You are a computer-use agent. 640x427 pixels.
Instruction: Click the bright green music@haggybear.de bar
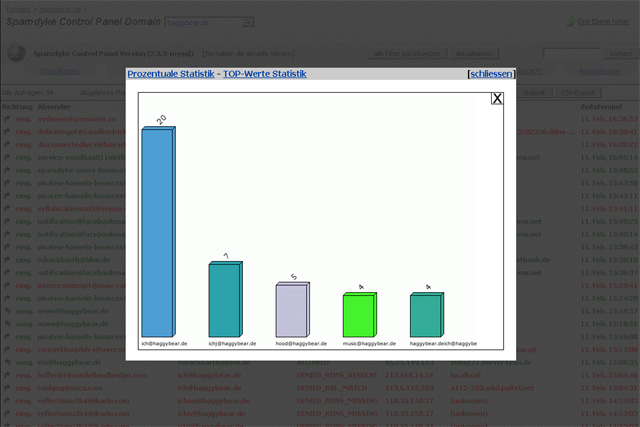pos(360,315)
